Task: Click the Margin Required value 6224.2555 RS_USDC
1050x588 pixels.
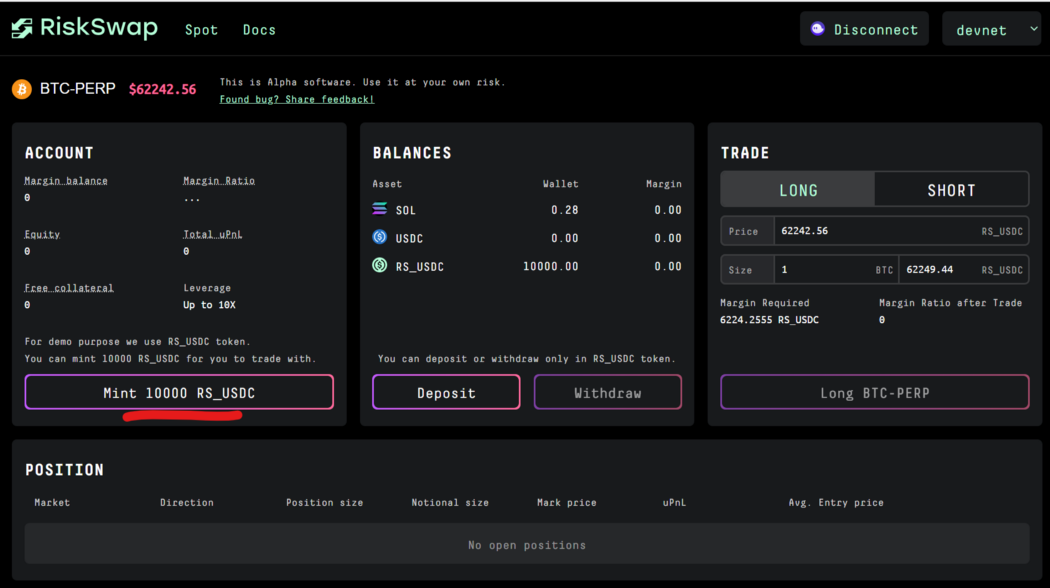Action: coord(769,319)
